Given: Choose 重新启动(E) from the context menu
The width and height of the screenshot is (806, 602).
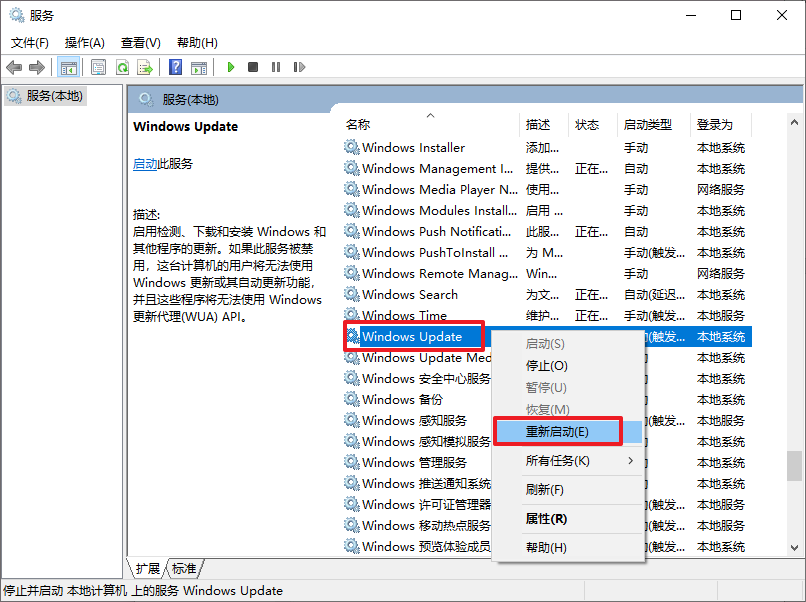Looking at the screenshot, I should point(558,431).
